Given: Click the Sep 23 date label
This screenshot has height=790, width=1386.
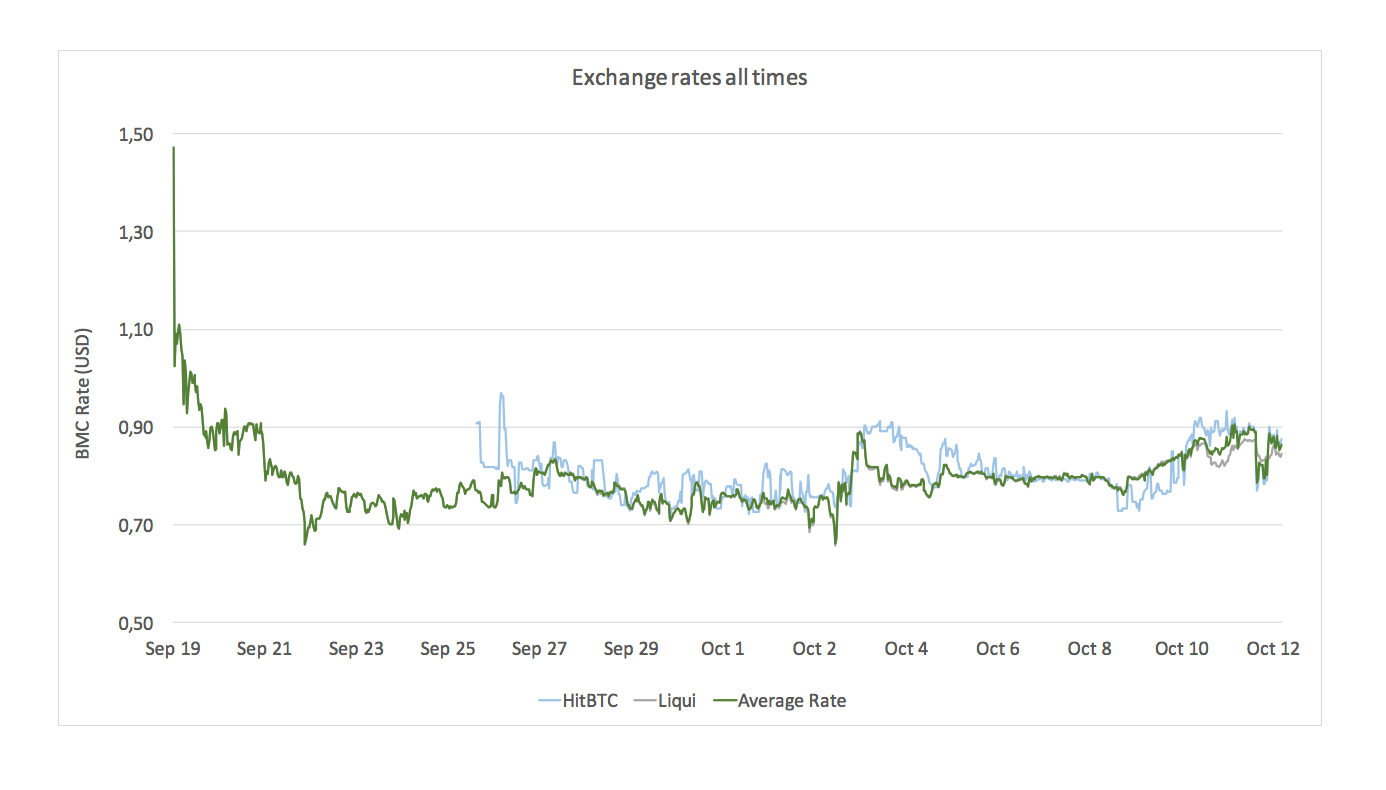Looking at the screenshot, I should tap(356, 649).
